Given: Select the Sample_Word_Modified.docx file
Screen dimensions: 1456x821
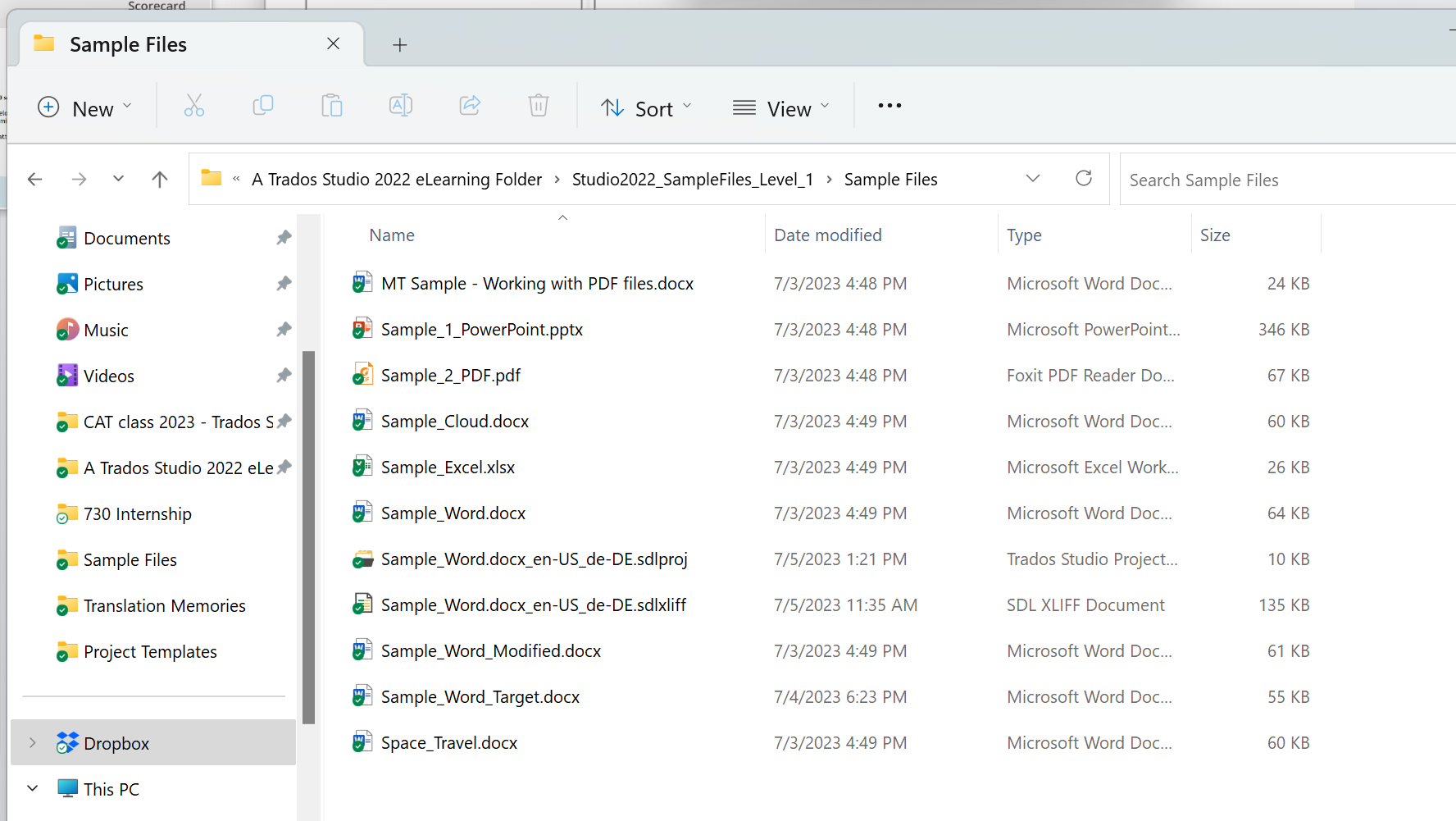Looking at the screenshot, I should coord(491,651).
